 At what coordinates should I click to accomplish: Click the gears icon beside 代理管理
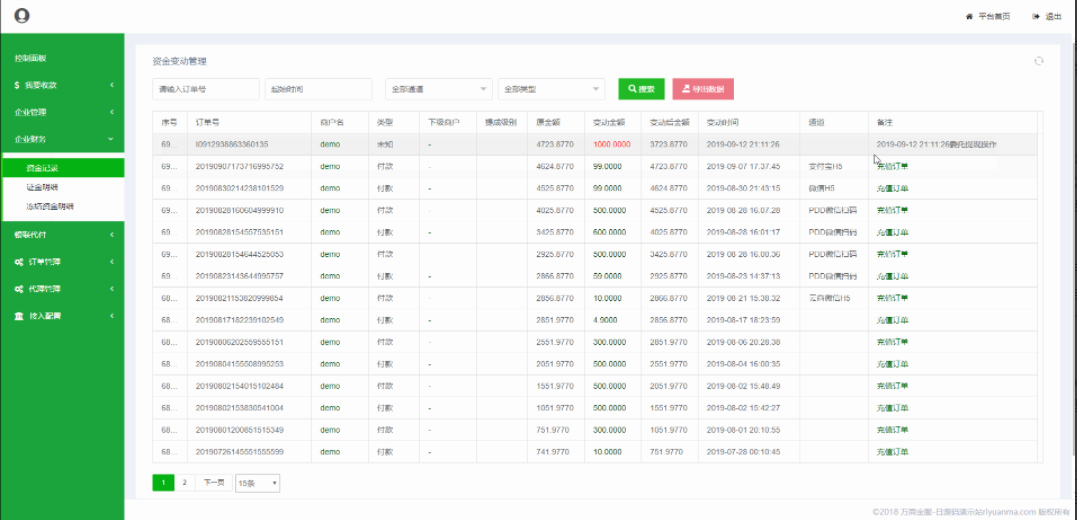tap(19, 289)
